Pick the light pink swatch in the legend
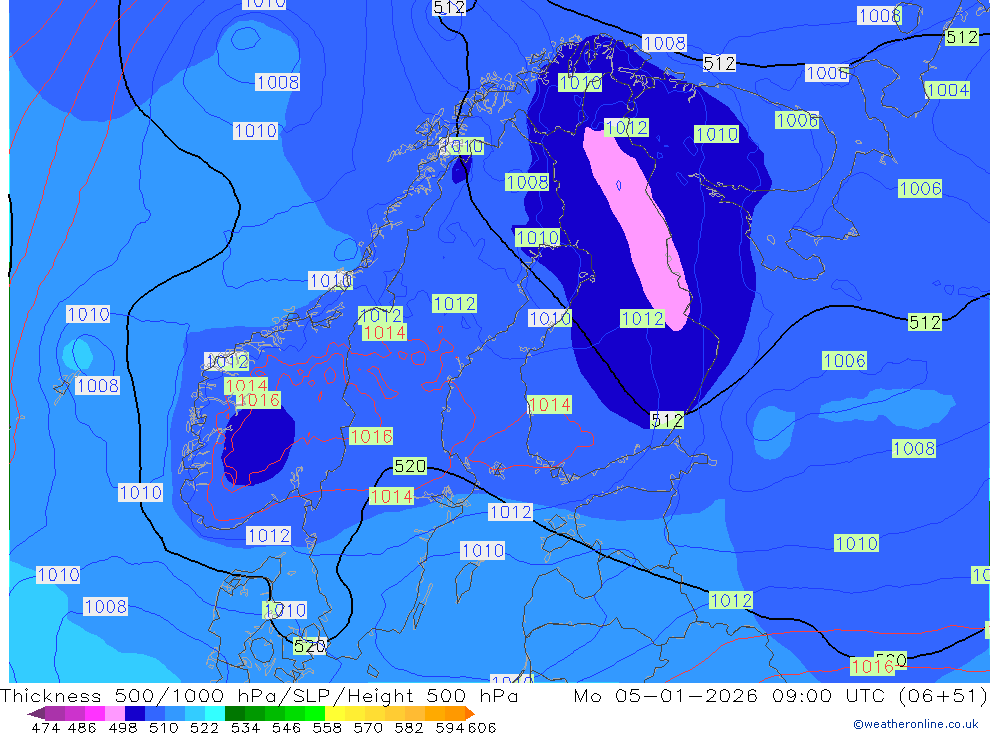 (x=115, y=713)
